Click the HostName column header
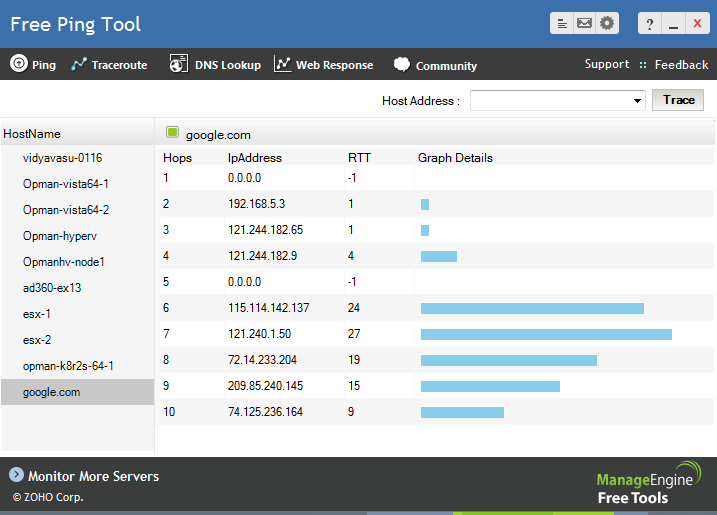717x515 pixels. (32, 134)
